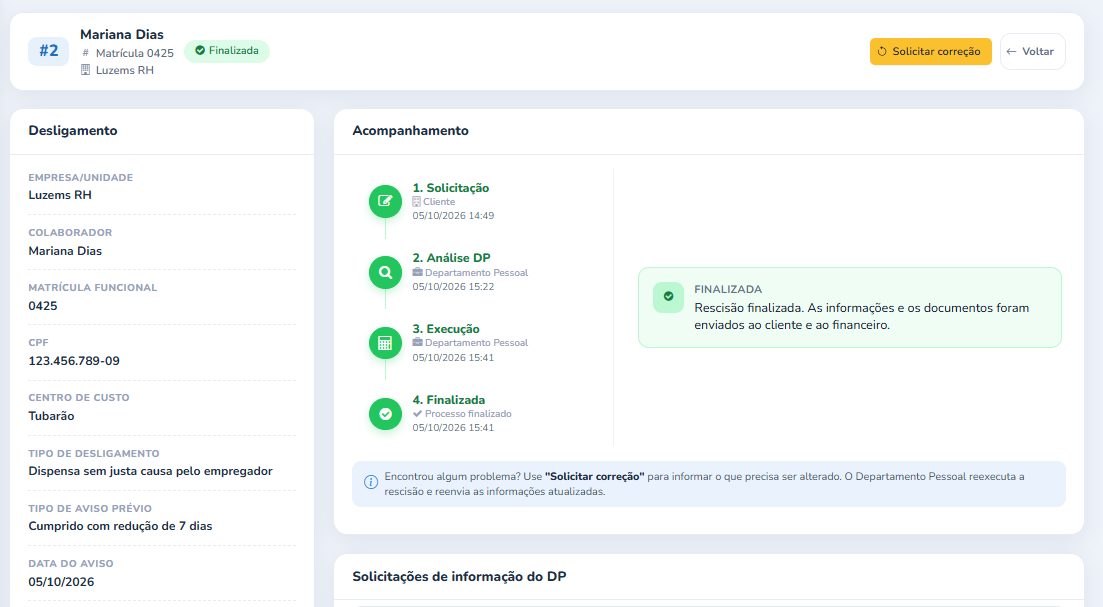Click the step title '4. Finalizada'
This screenshot has width=1103, height=607.
(449, 400)
